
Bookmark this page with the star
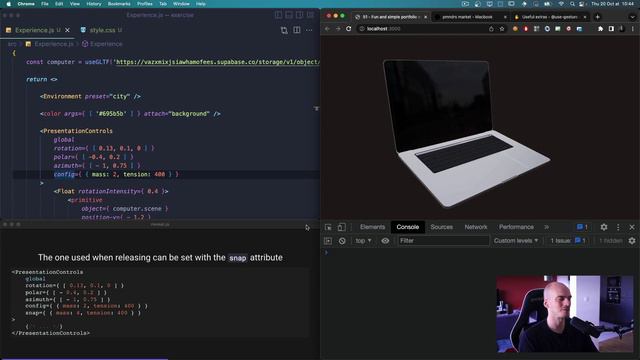tap(502, 29)
